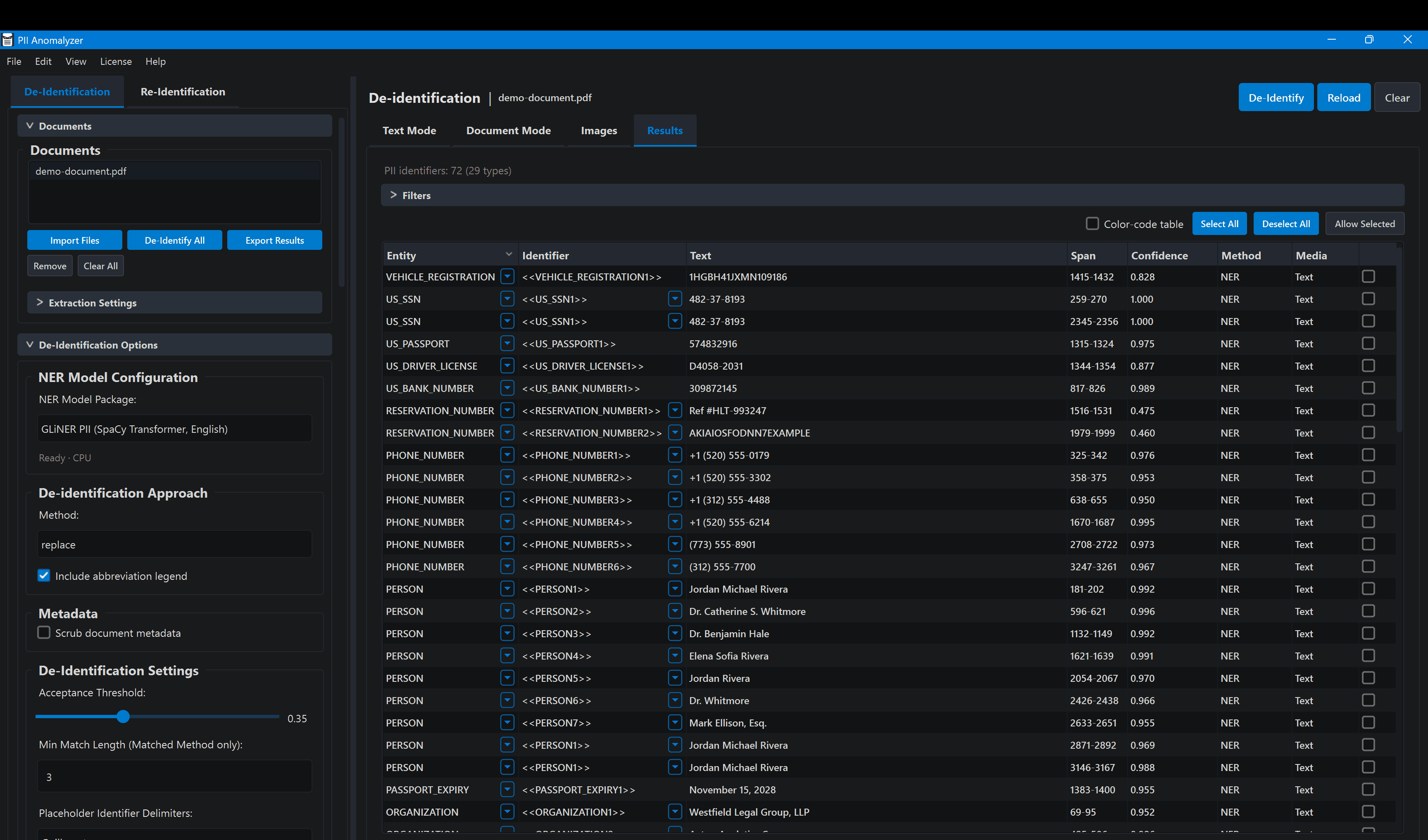Viewport: 1428px width, 840px height.
Task: Tick checkbox for VEHICLE_REGISTRATION row
Action: (1368, 276)
